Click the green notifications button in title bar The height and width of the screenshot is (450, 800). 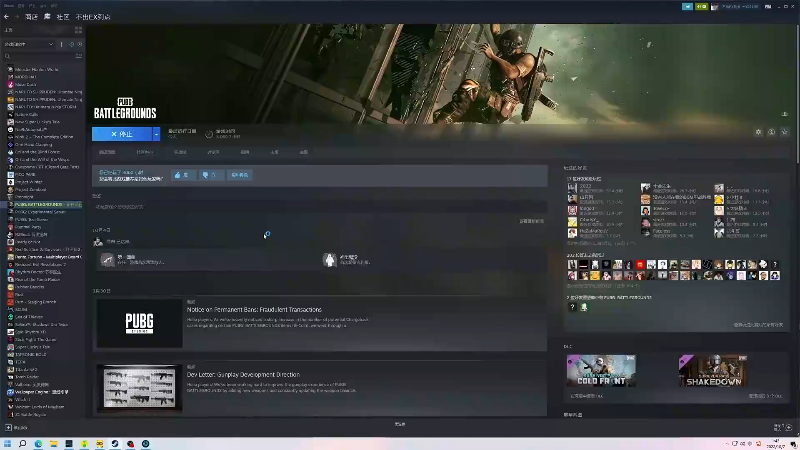point(702,7)
